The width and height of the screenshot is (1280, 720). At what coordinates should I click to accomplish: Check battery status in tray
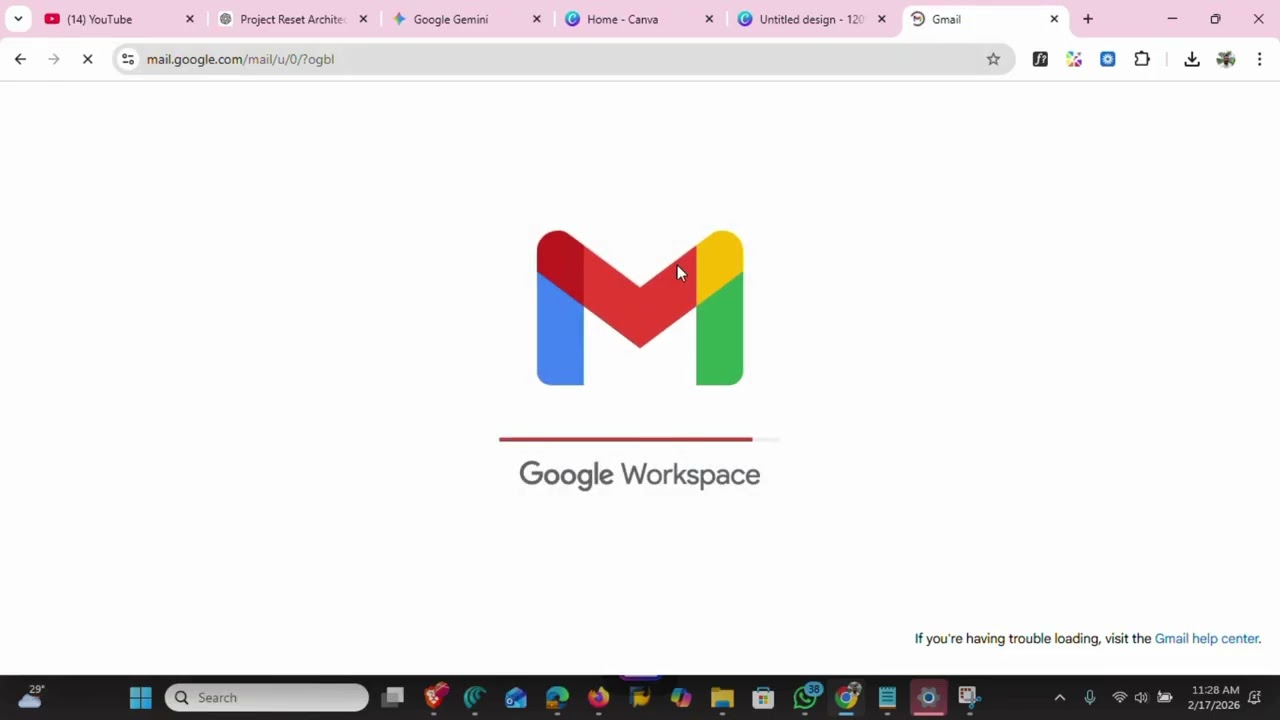1165,698
